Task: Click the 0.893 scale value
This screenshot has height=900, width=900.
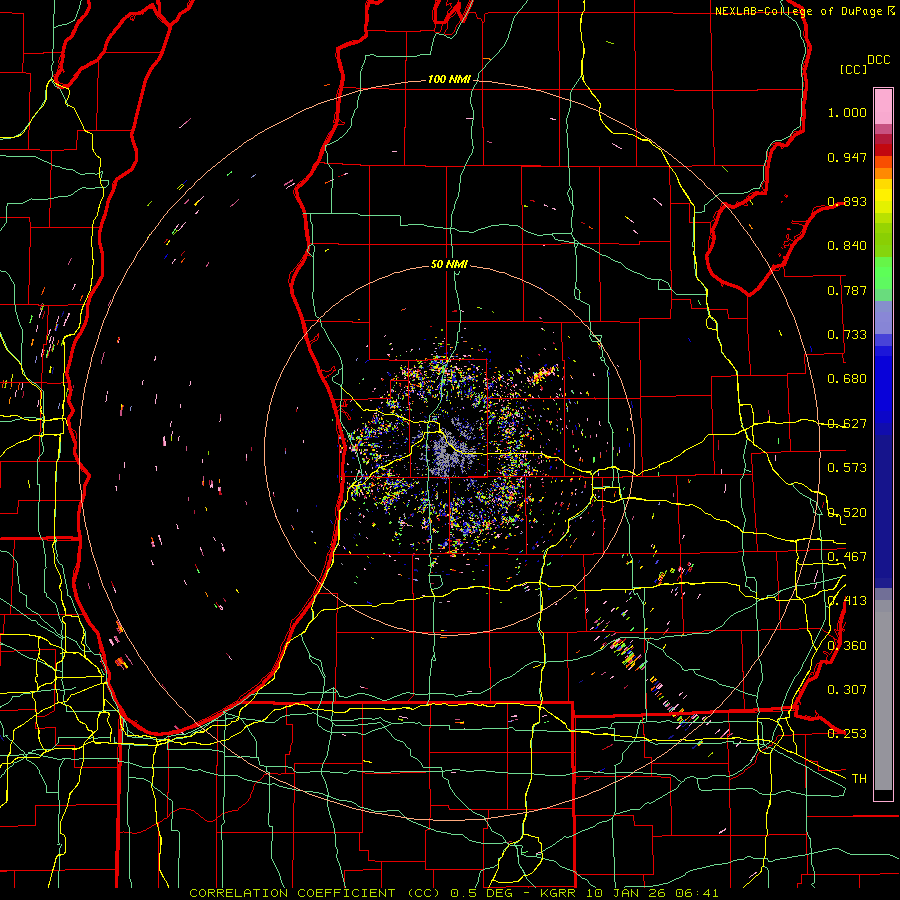Action: 847,201
